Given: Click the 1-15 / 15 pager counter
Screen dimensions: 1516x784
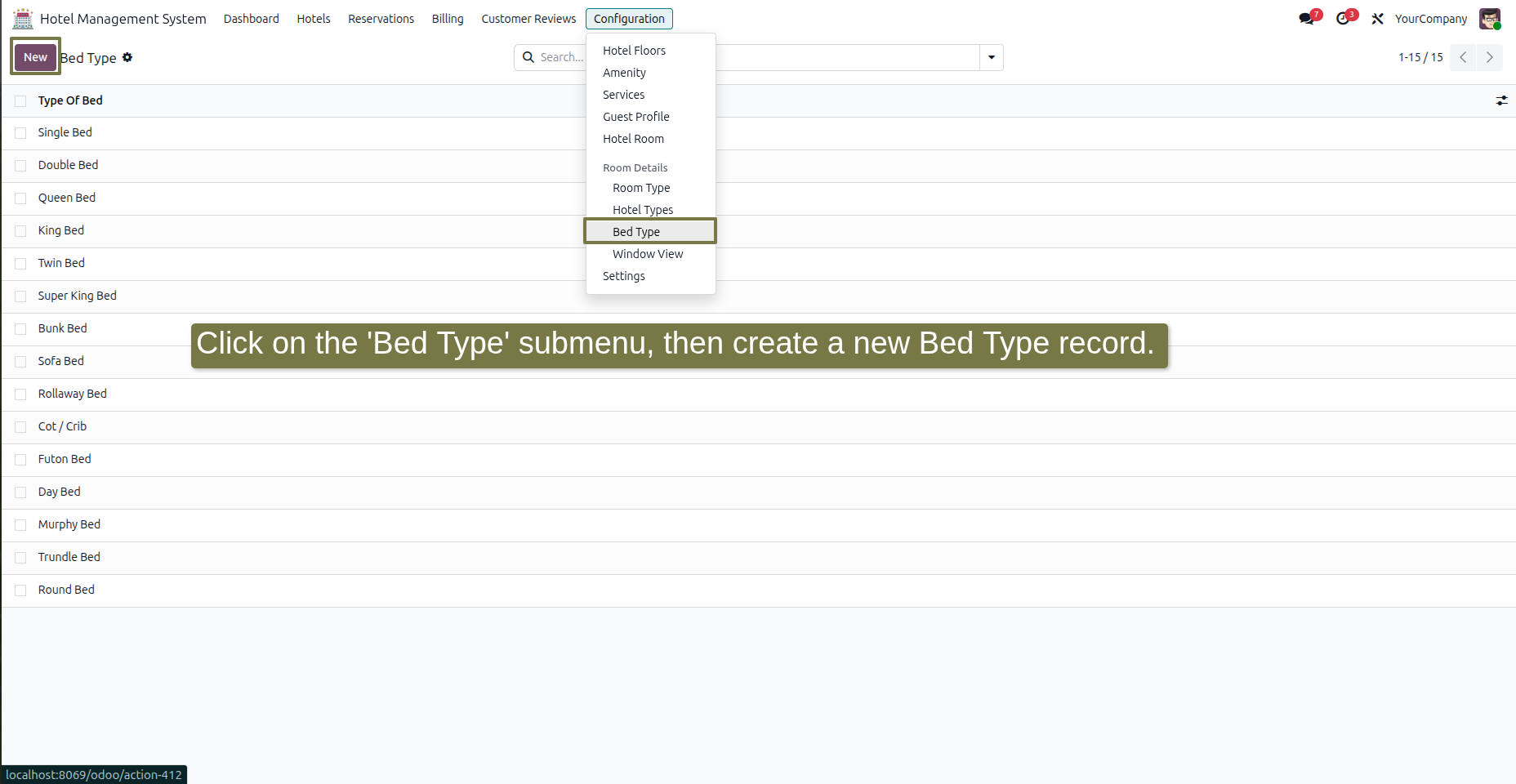Looking at the screenshot, I should [x=1420, y=57].
